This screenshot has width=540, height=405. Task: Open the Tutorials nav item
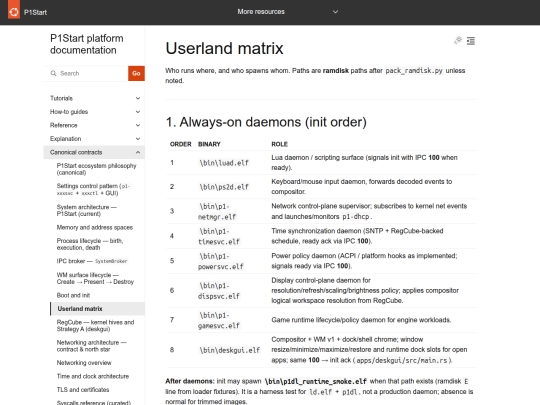(x=61, y=98)
